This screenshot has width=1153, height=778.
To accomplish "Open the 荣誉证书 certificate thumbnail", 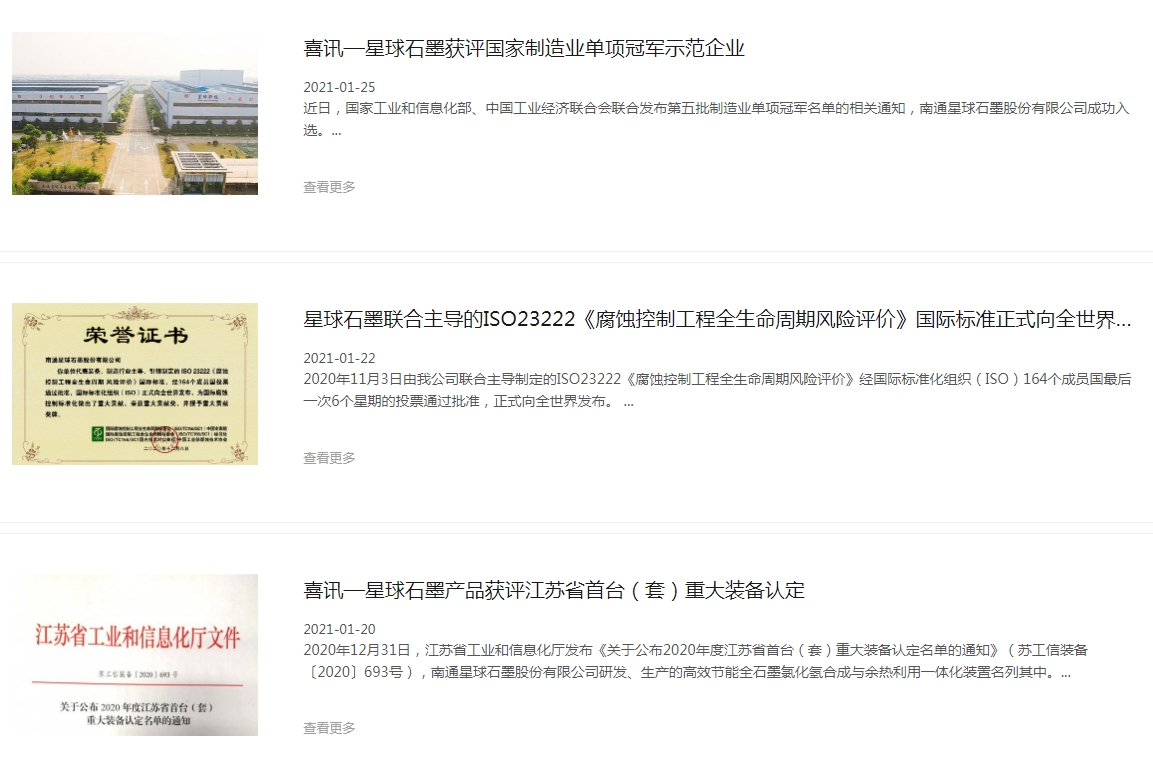I will pyautogui.click(x=135, y=384).
